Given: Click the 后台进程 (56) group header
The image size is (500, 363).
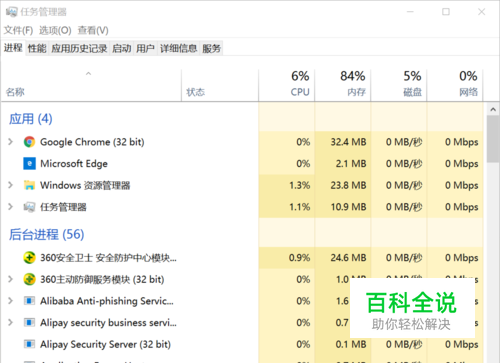Looking at the screenshot, I should point(46,234).
